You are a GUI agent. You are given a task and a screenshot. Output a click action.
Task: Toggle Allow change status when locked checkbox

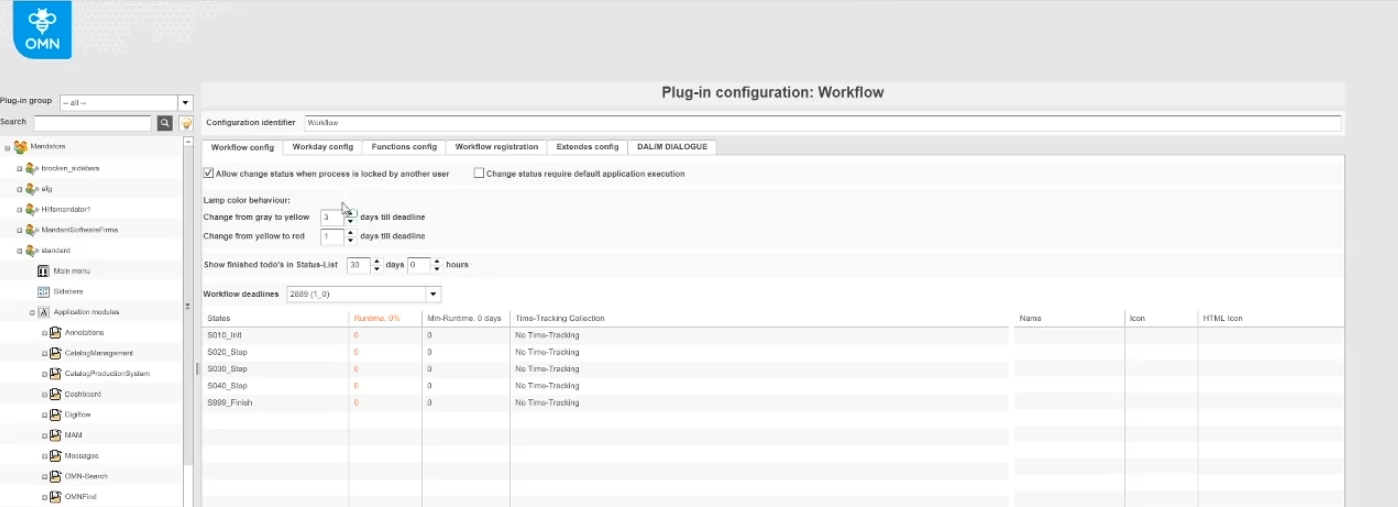point(208,173)
